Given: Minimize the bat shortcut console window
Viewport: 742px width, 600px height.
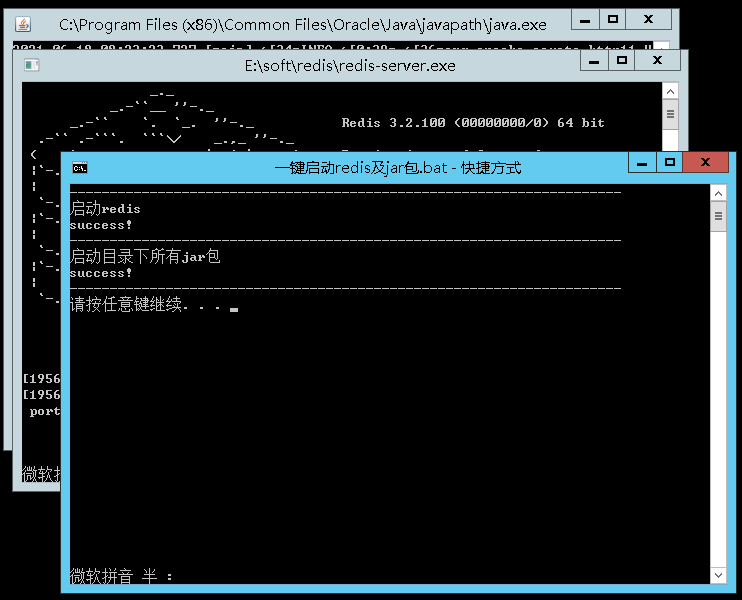Looking at the screenshot, I should pos(642,163).
